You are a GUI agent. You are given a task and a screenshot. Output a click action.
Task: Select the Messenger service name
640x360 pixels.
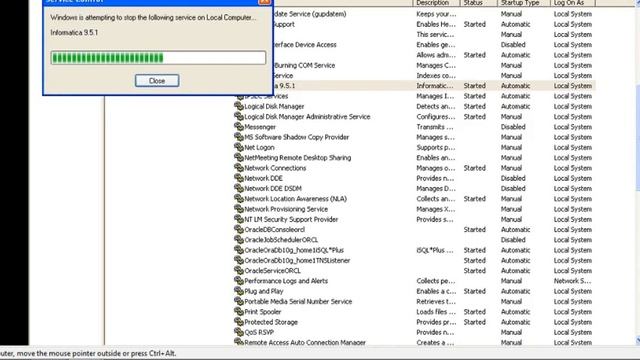(x=260, y=127)
